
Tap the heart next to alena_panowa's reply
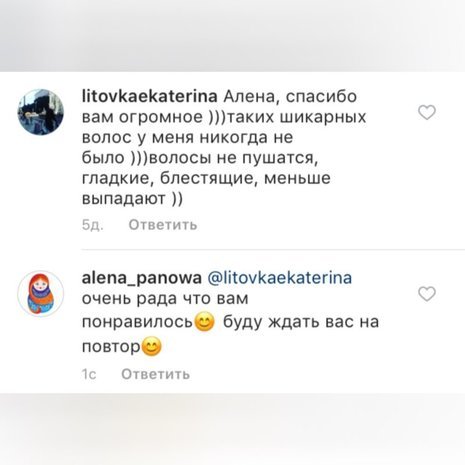[427, 294]
